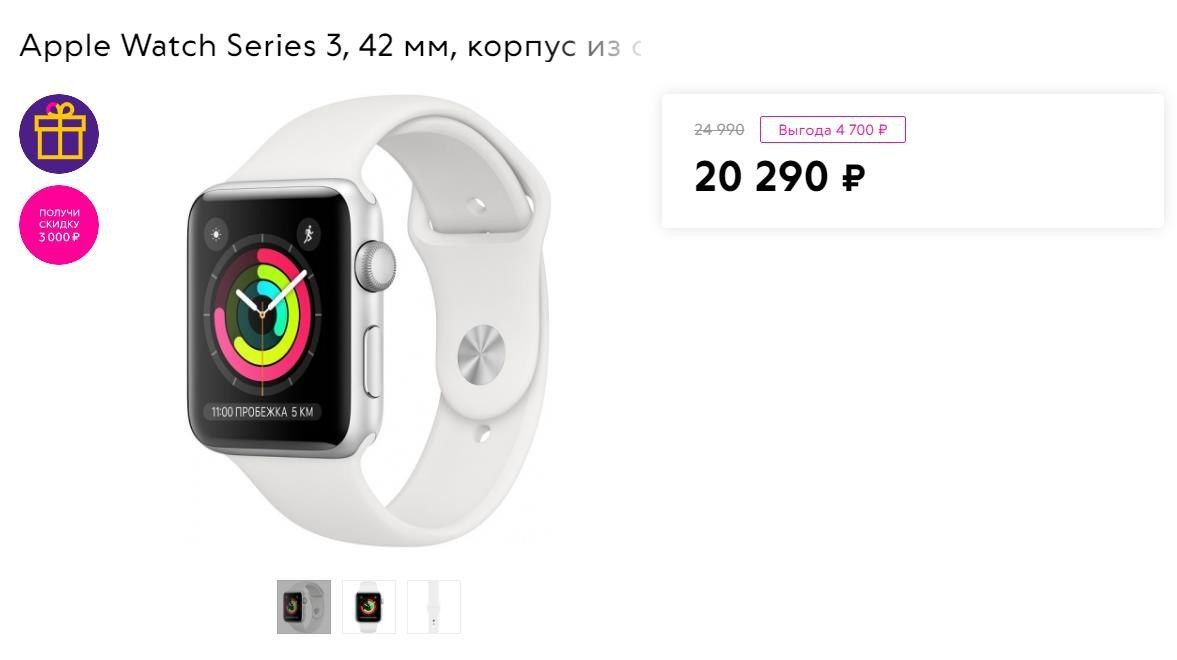Click the 20 290 ₽ current price
Viewport: 1177px width, 660px height.
click(x=779, y=176)
